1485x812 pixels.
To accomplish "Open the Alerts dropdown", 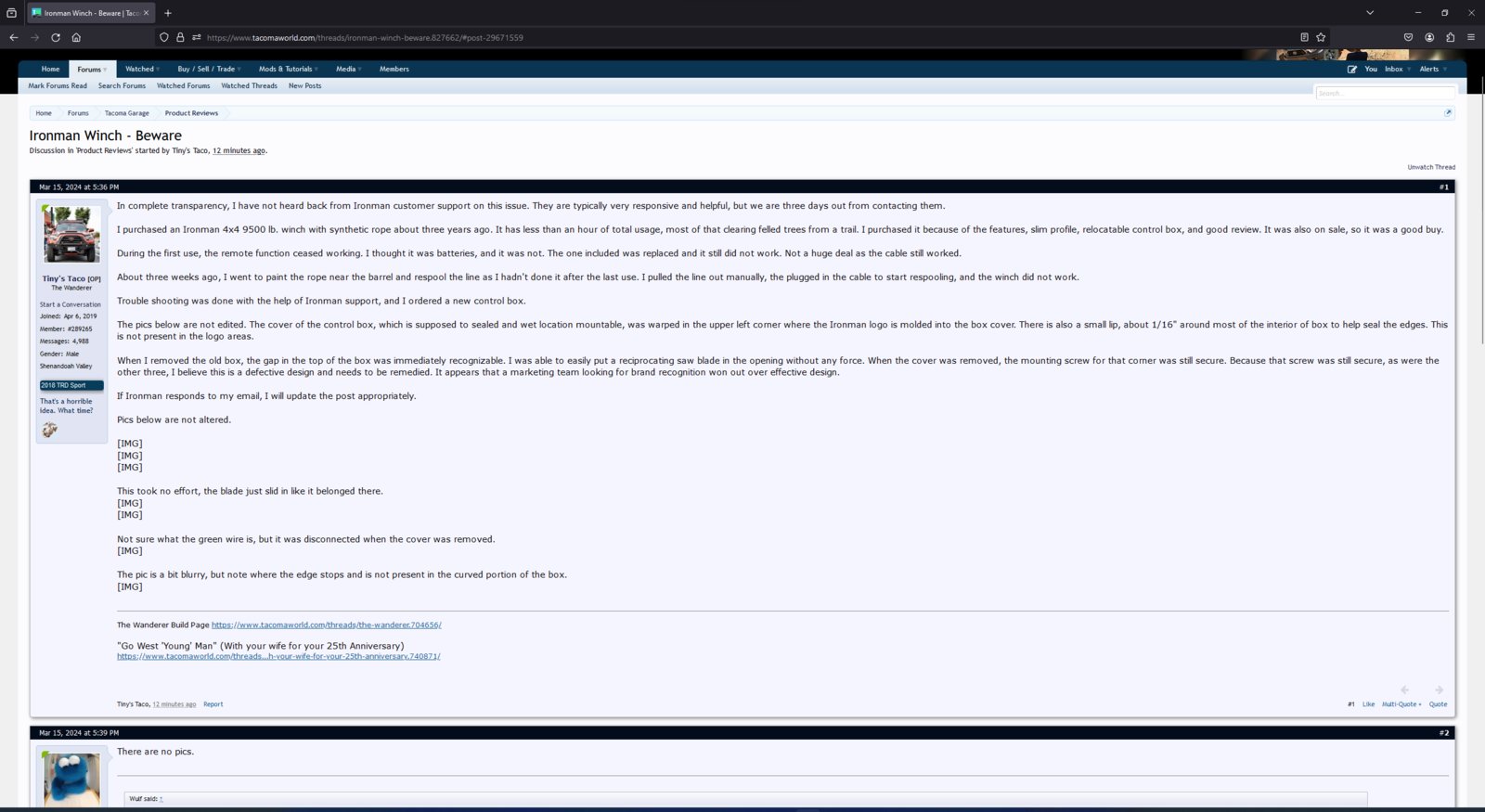I will point(1433,69).
